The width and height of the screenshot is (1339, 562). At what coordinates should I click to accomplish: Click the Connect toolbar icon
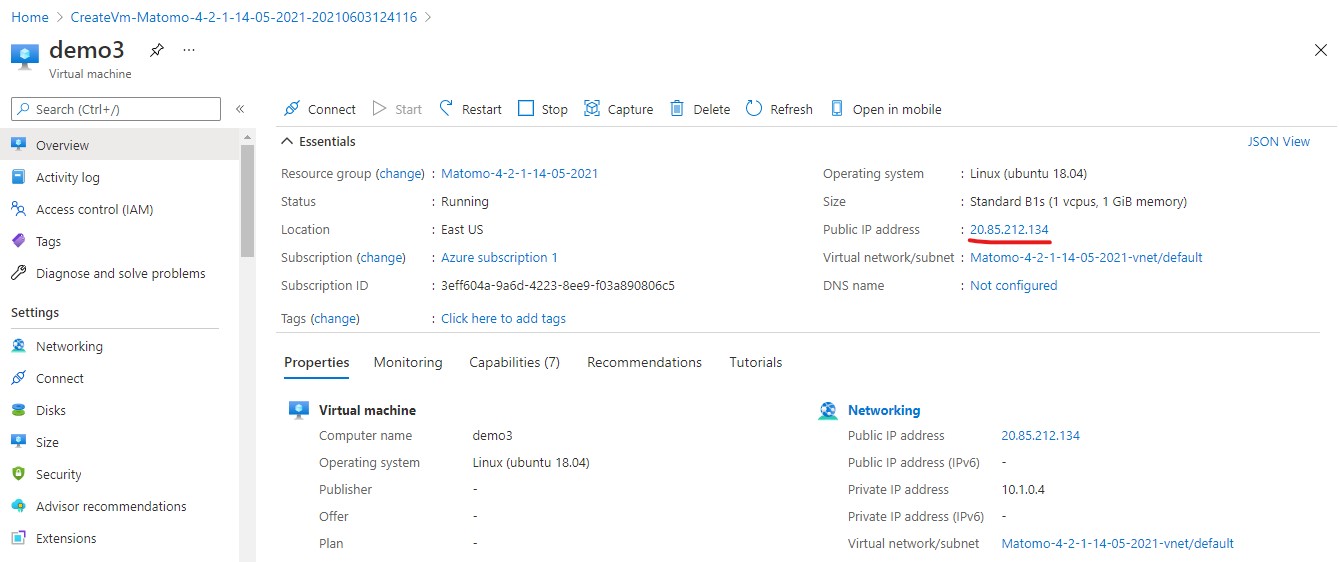coord(292,109)
